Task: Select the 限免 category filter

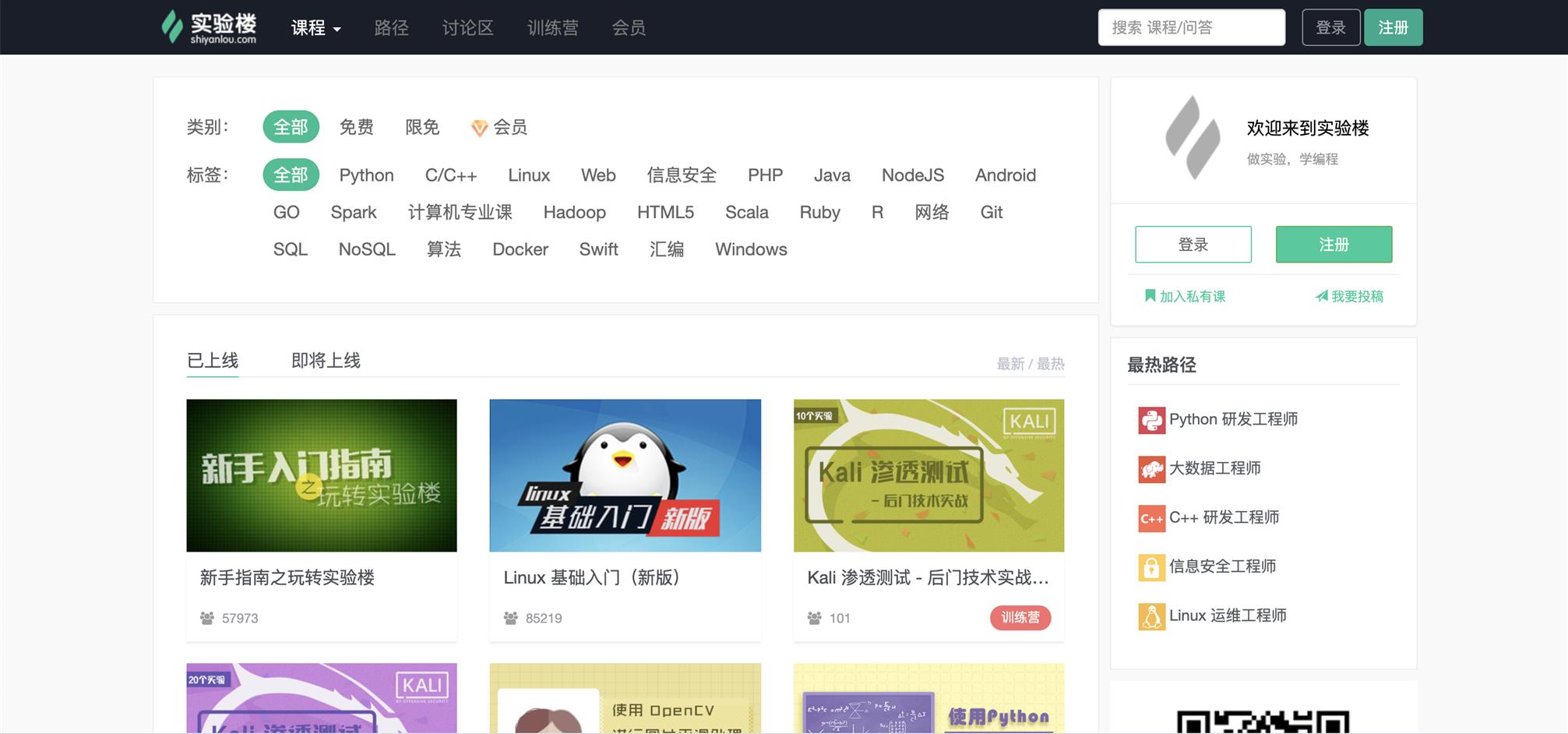Action: point(422,127)
